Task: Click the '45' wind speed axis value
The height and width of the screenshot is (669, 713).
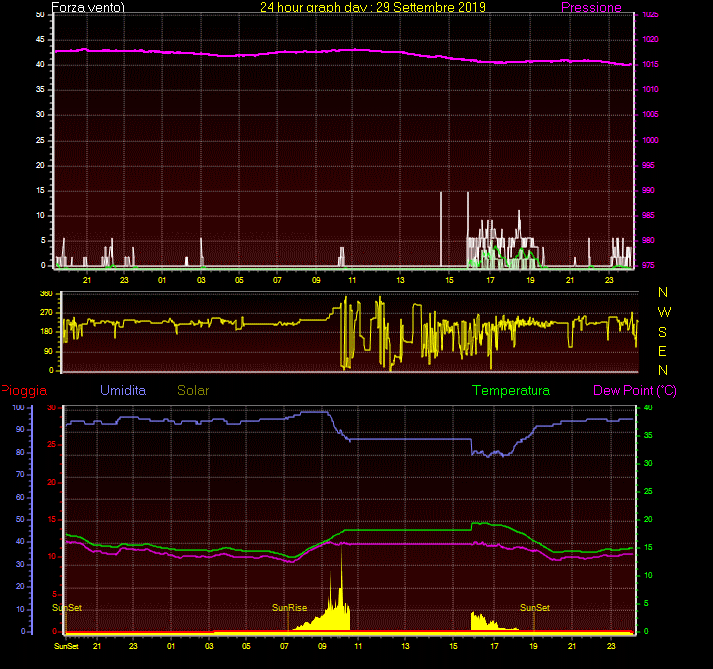Action: pos(40,39)
